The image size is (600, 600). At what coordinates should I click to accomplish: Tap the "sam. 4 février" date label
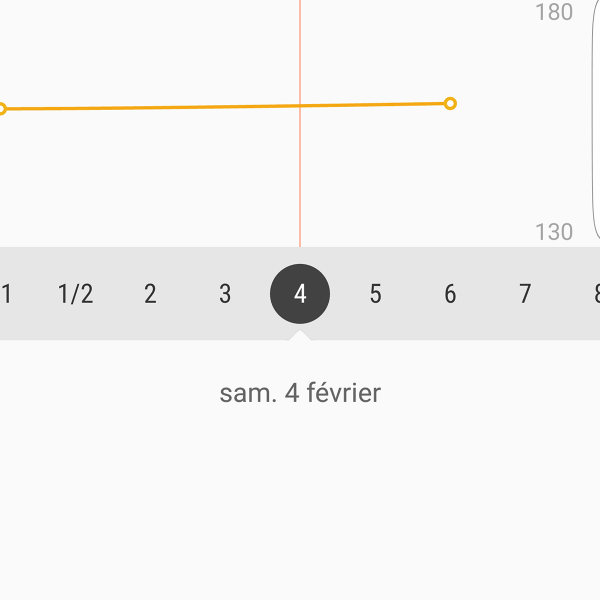[300, 393]
